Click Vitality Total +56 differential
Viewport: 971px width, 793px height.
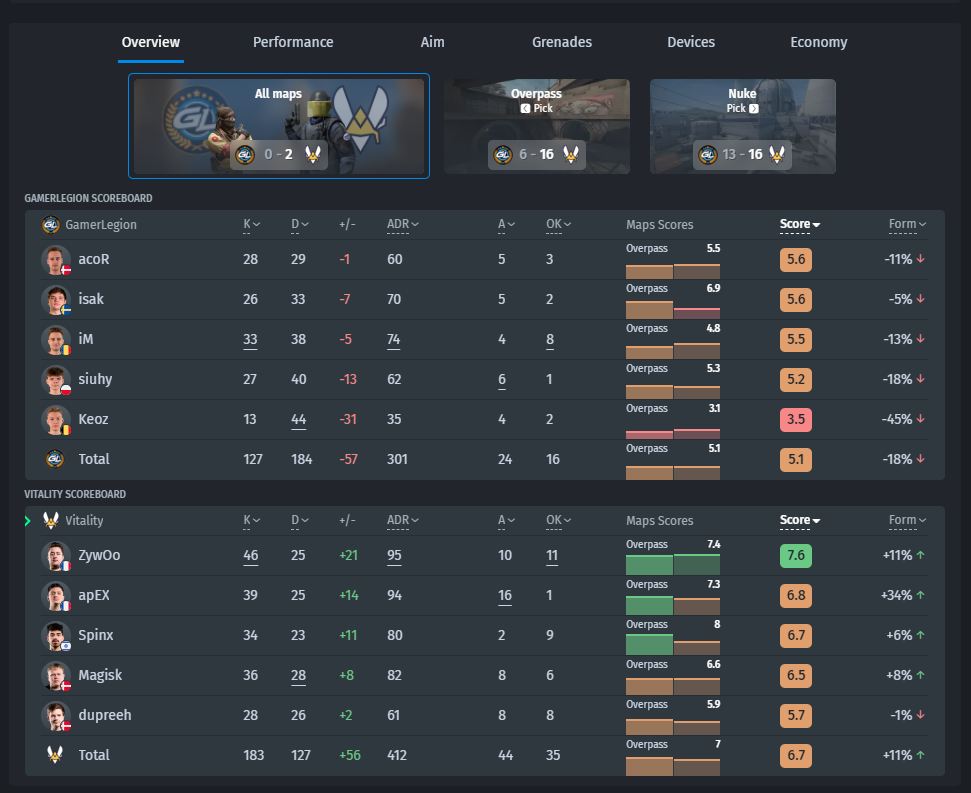350,755
